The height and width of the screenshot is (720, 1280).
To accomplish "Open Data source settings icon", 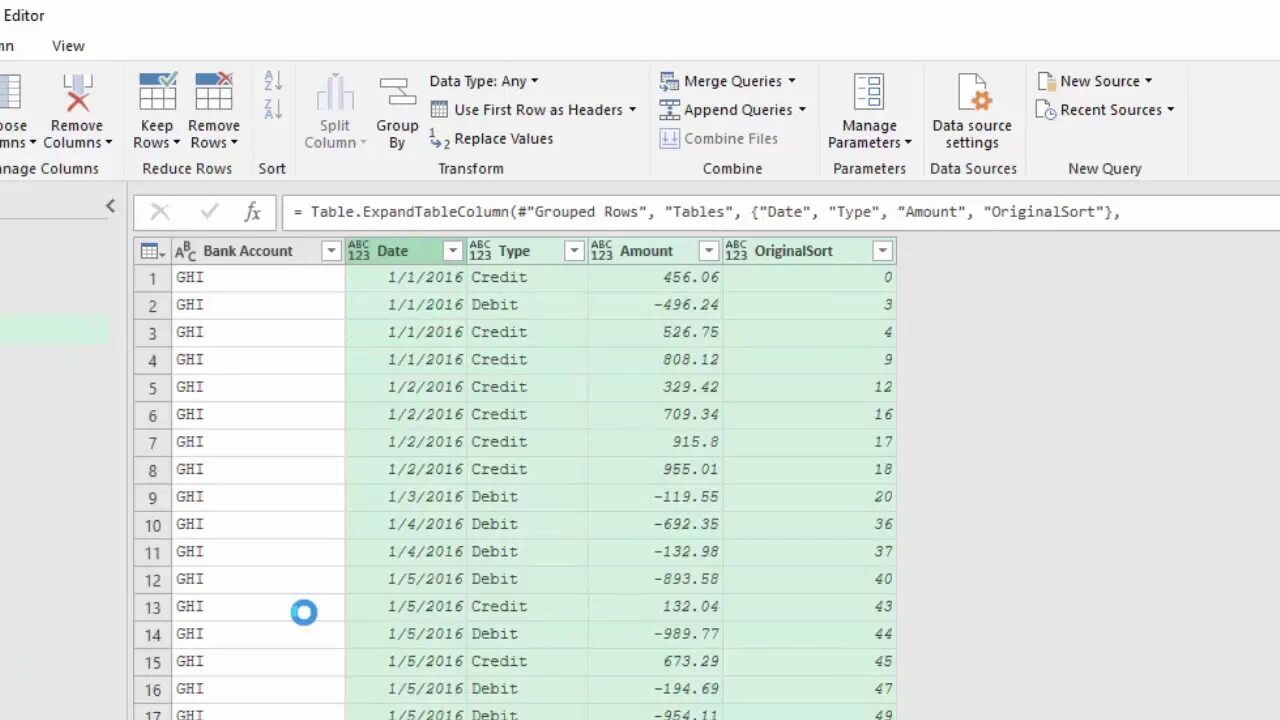I will pos(973,92).
